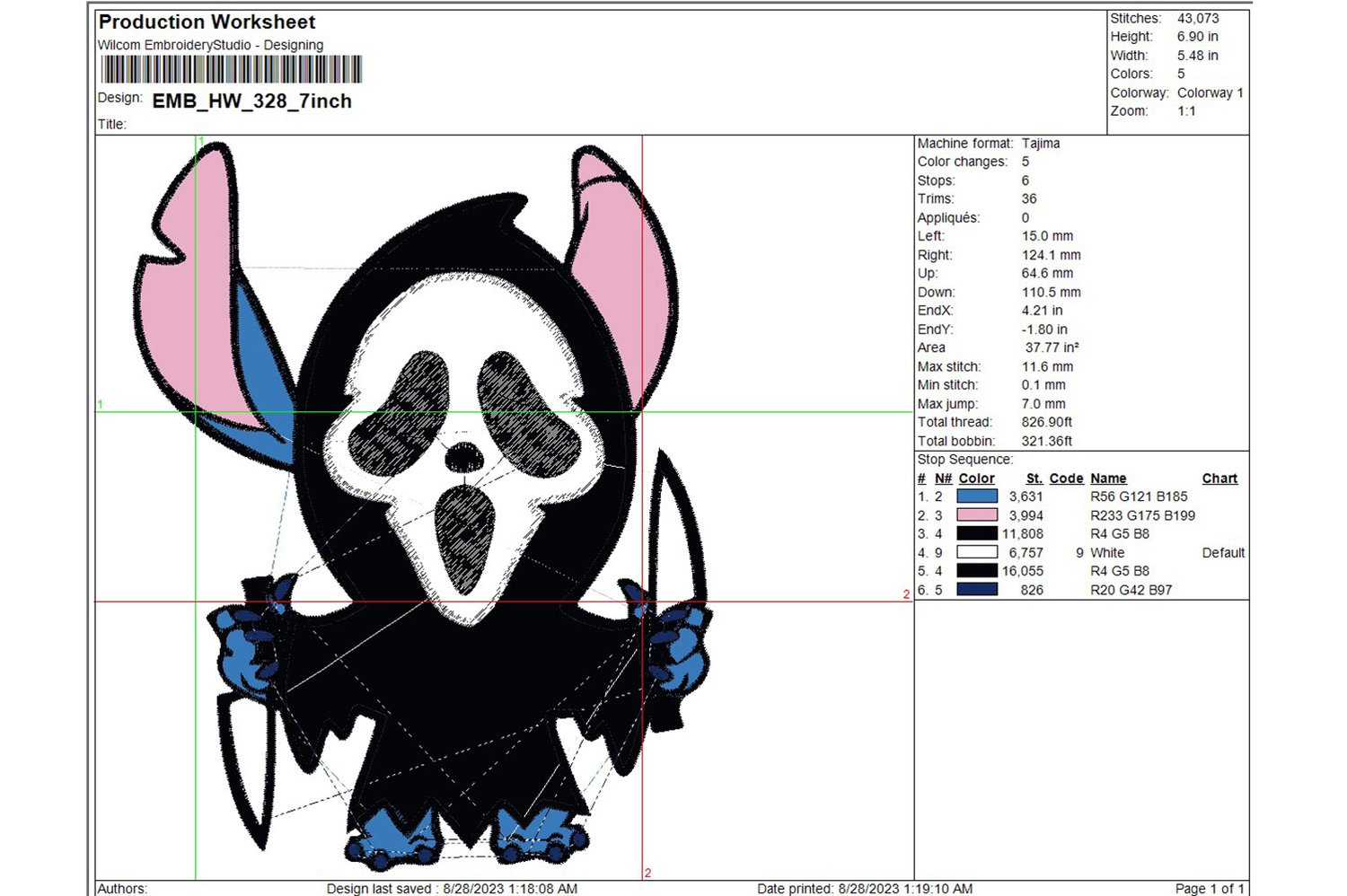Screen dimensions: 1347x896
Task: Select the 'Page 1 of 1' footer text
Action: point(1210,889)
